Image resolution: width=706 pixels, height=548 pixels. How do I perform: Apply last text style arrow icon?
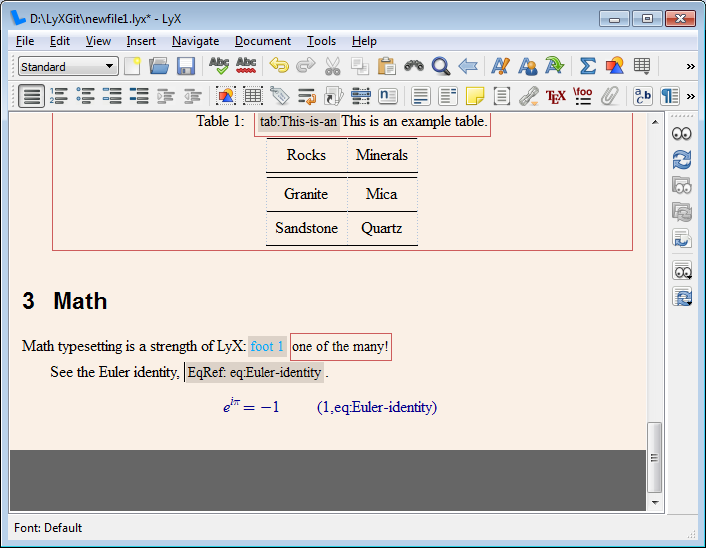pos(554,66)
